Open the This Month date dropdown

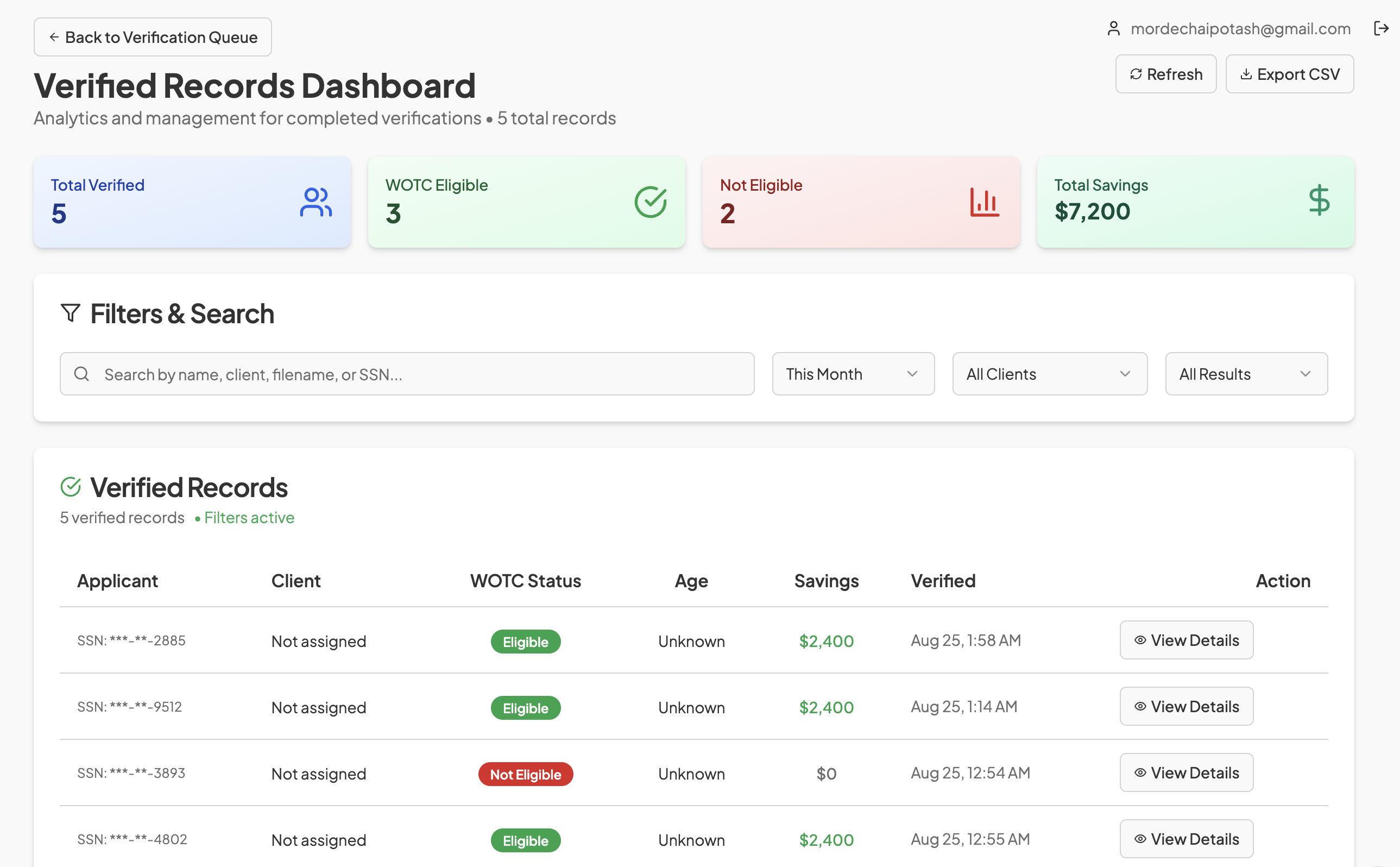click(853, 374)
